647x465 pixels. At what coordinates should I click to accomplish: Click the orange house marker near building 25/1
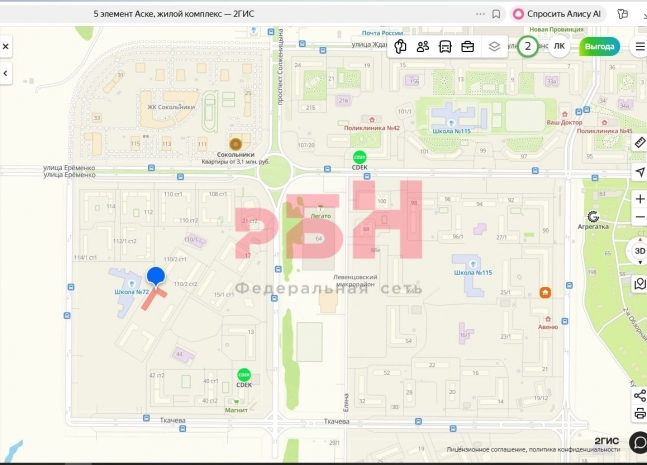(x=545, y=293)
